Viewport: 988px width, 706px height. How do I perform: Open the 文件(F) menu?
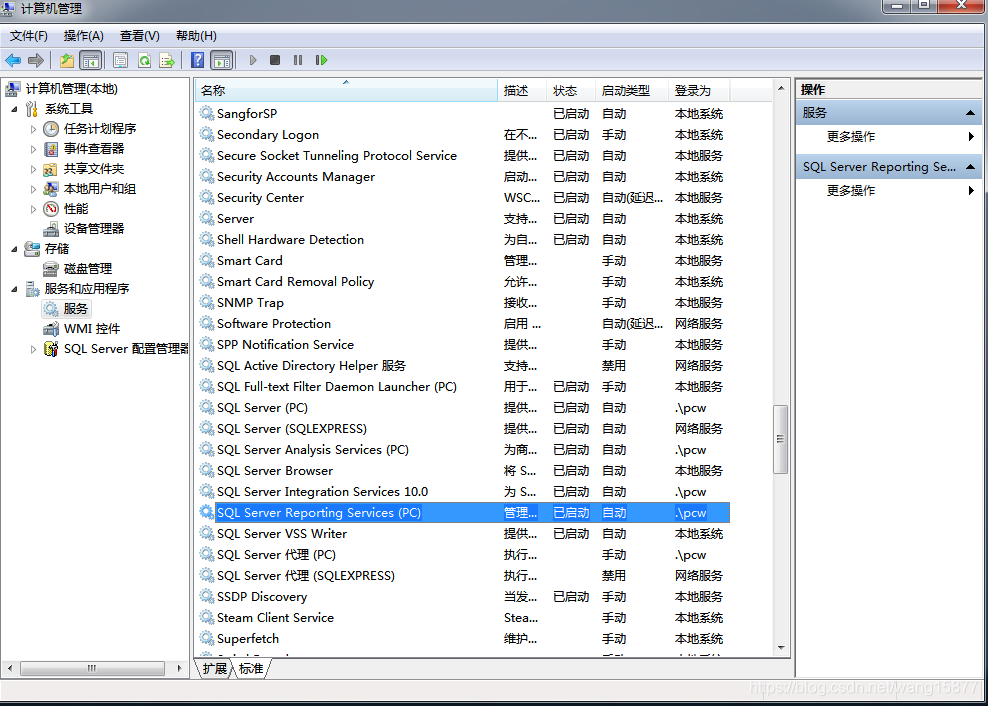29,36
